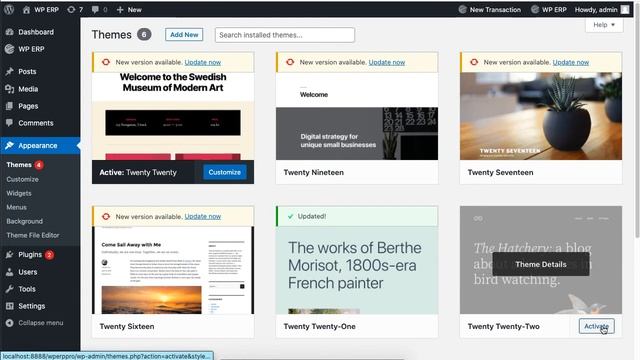The height and width of the screenshot is (360, 640).
Task: Click the Media library icon
Action: pyautogui.click(x=10, y=89)
